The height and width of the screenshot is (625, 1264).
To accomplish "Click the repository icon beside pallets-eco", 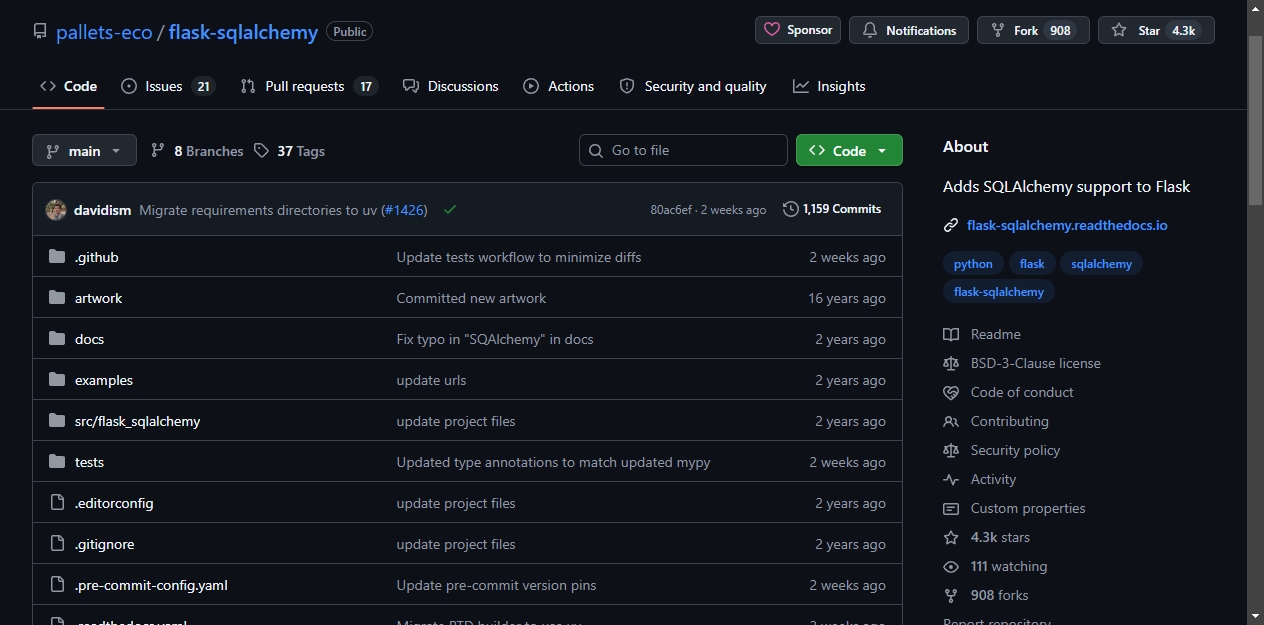I will [40, 31].
